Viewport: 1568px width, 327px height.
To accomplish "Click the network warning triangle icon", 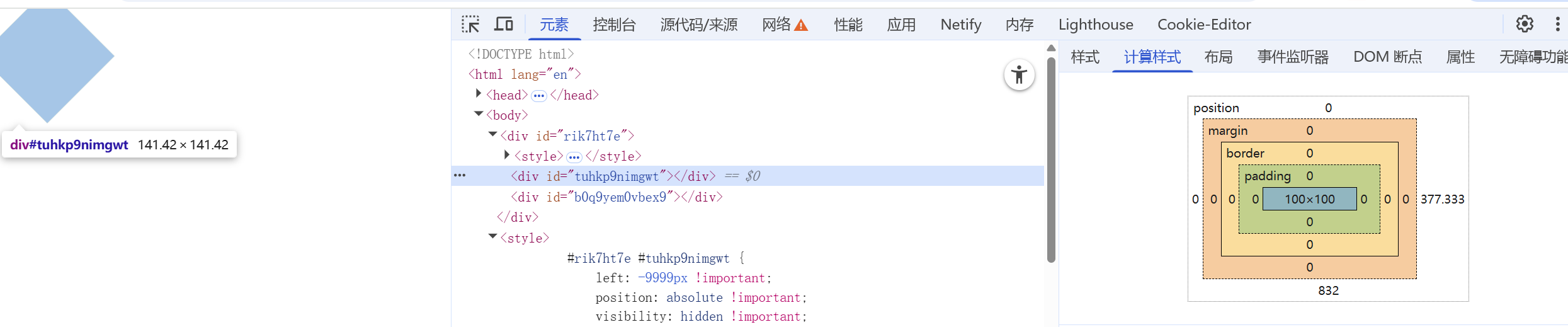I will 801,26.
